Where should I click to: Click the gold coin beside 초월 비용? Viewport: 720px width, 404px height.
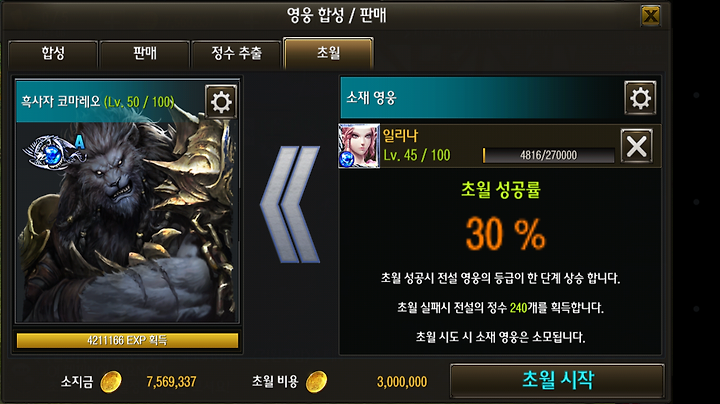pyautogui.click(x=316, y=382)
